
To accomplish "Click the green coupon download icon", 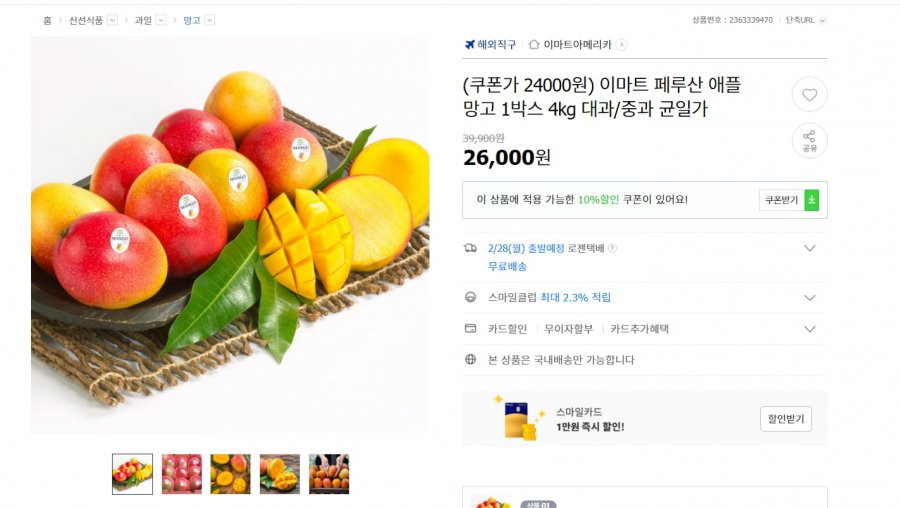I will point(812,200).
